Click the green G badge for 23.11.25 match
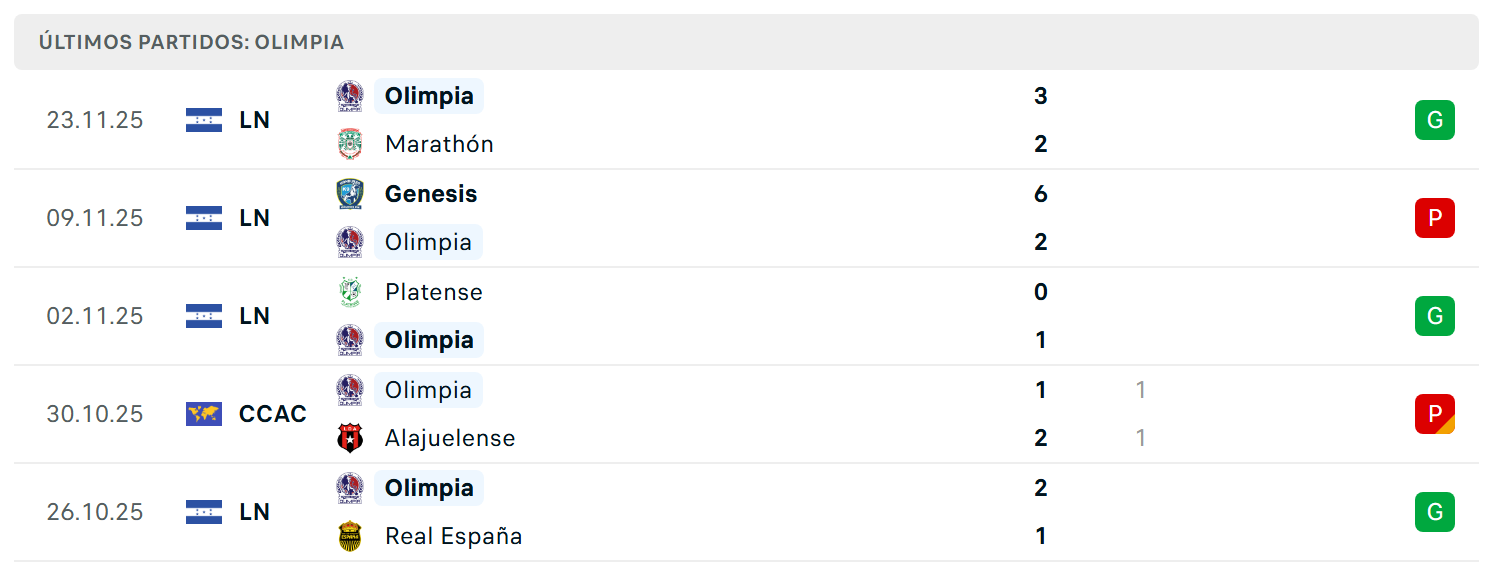The height and width of the screenshot is (575, 1496). coord(1435,120)
